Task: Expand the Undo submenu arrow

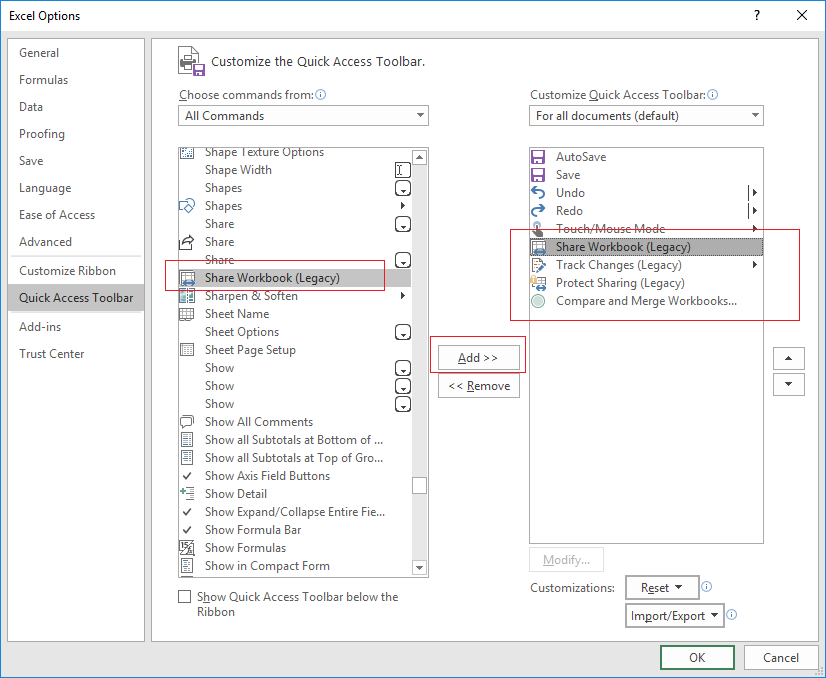Action: point(755,193)
